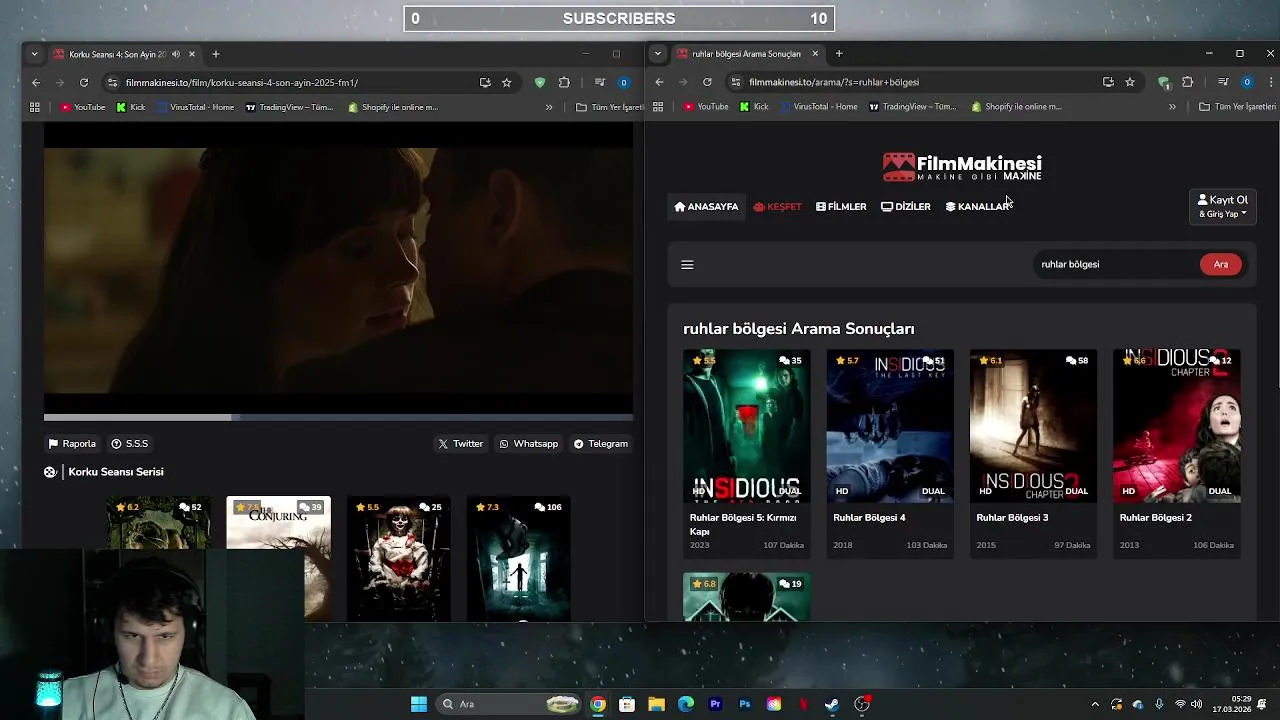The width and height of the screenshot is (1280, 720).
Task: Open VirusTotal bookmark in left window
Action: point(195,107)
